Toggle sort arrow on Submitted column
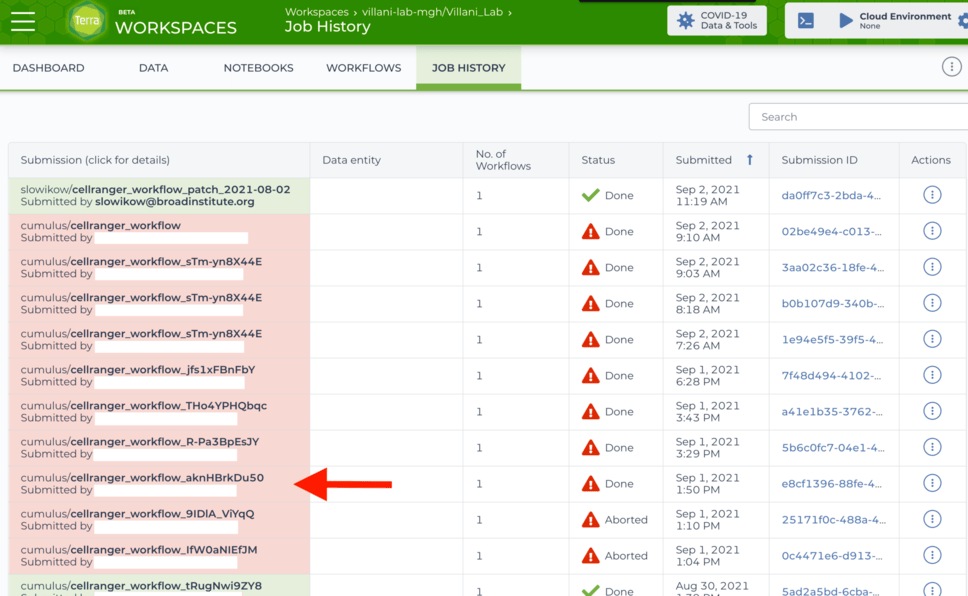The height and width of the screenshot is (596, 968). coord(750,160)
